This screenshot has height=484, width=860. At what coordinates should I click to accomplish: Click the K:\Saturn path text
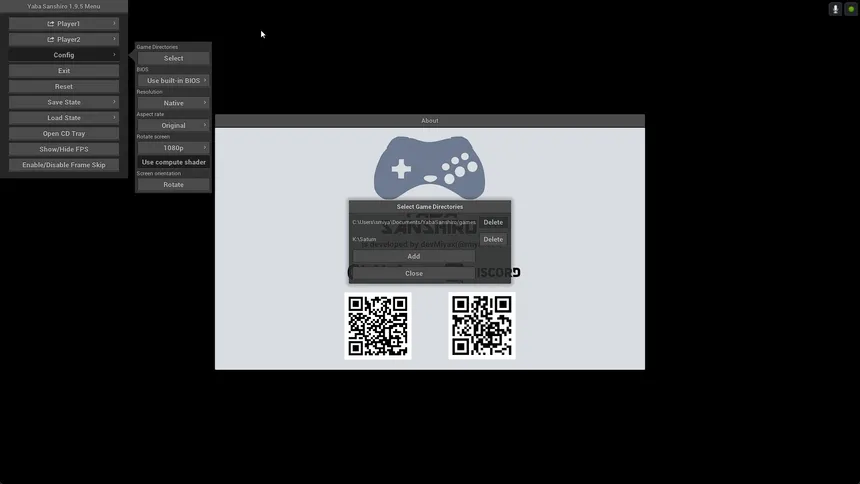[x=364, y=239]
